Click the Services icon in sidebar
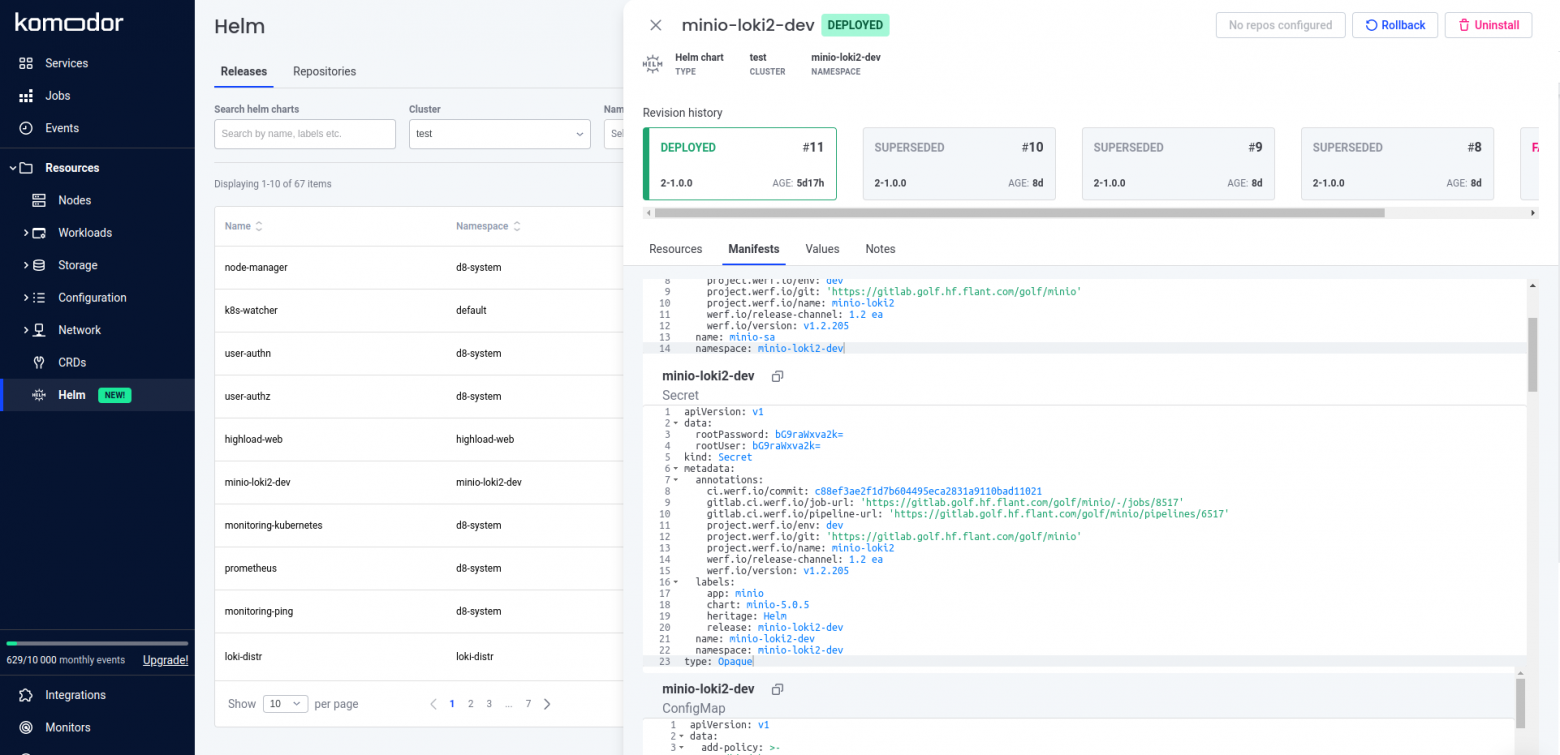 pos(26,63)
